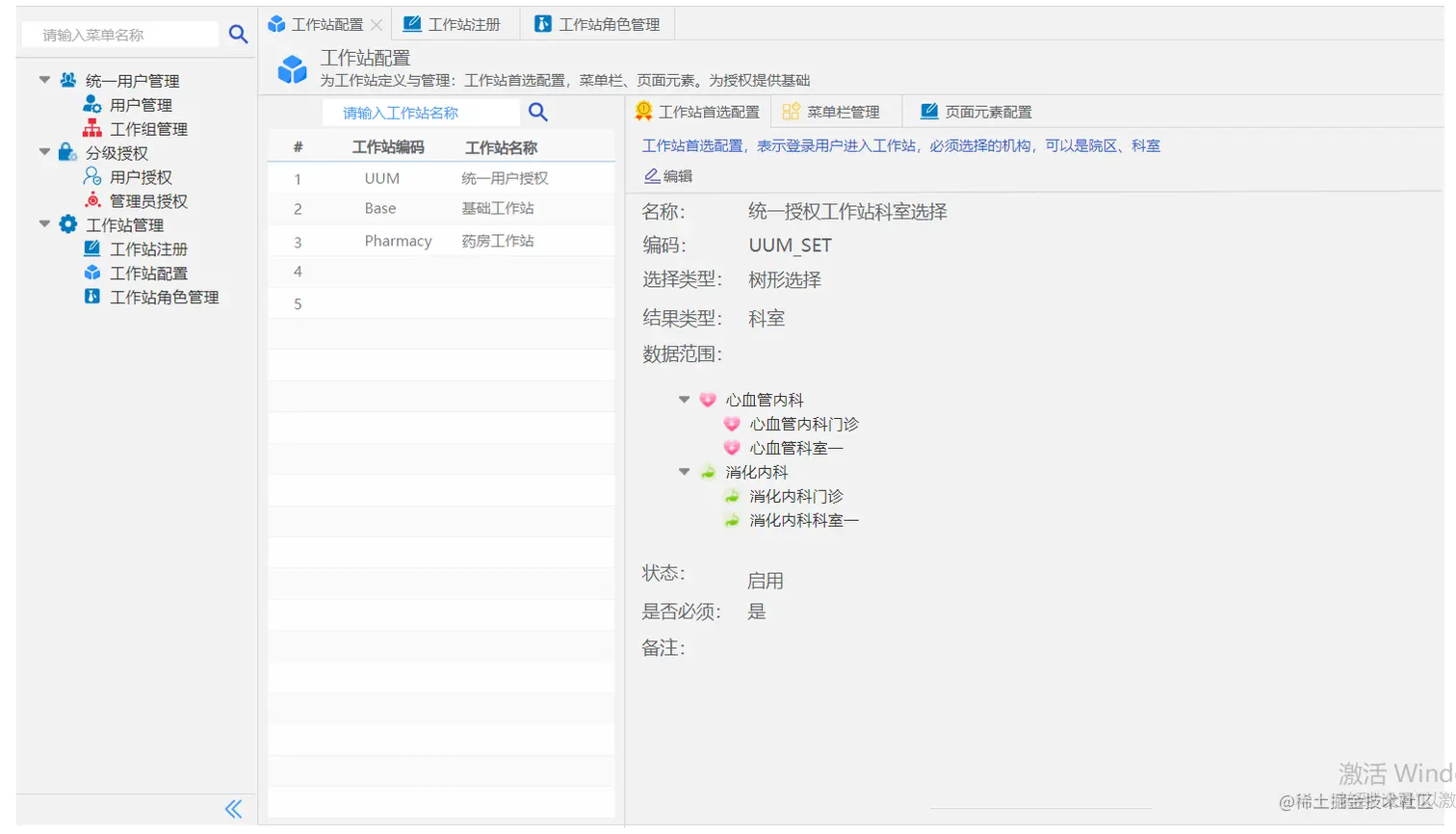Click the 工作站编码 column header

388,147
